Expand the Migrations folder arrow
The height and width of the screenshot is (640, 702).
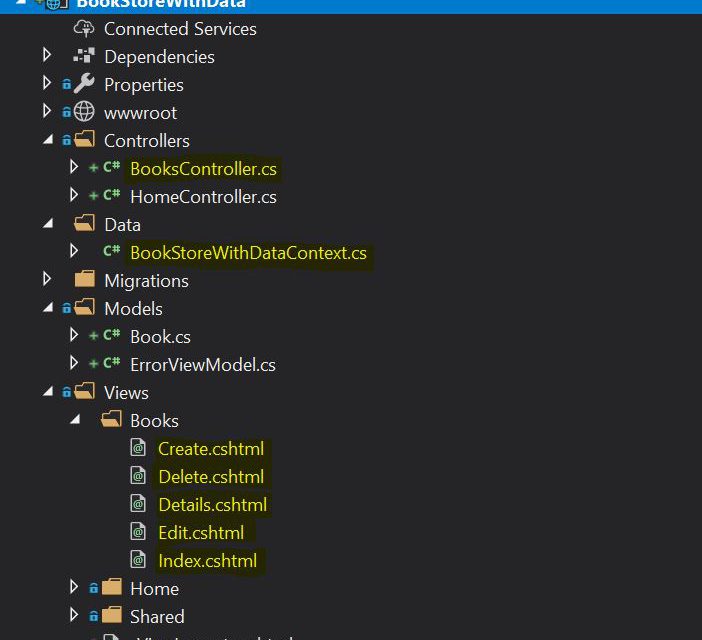(47, 280)
